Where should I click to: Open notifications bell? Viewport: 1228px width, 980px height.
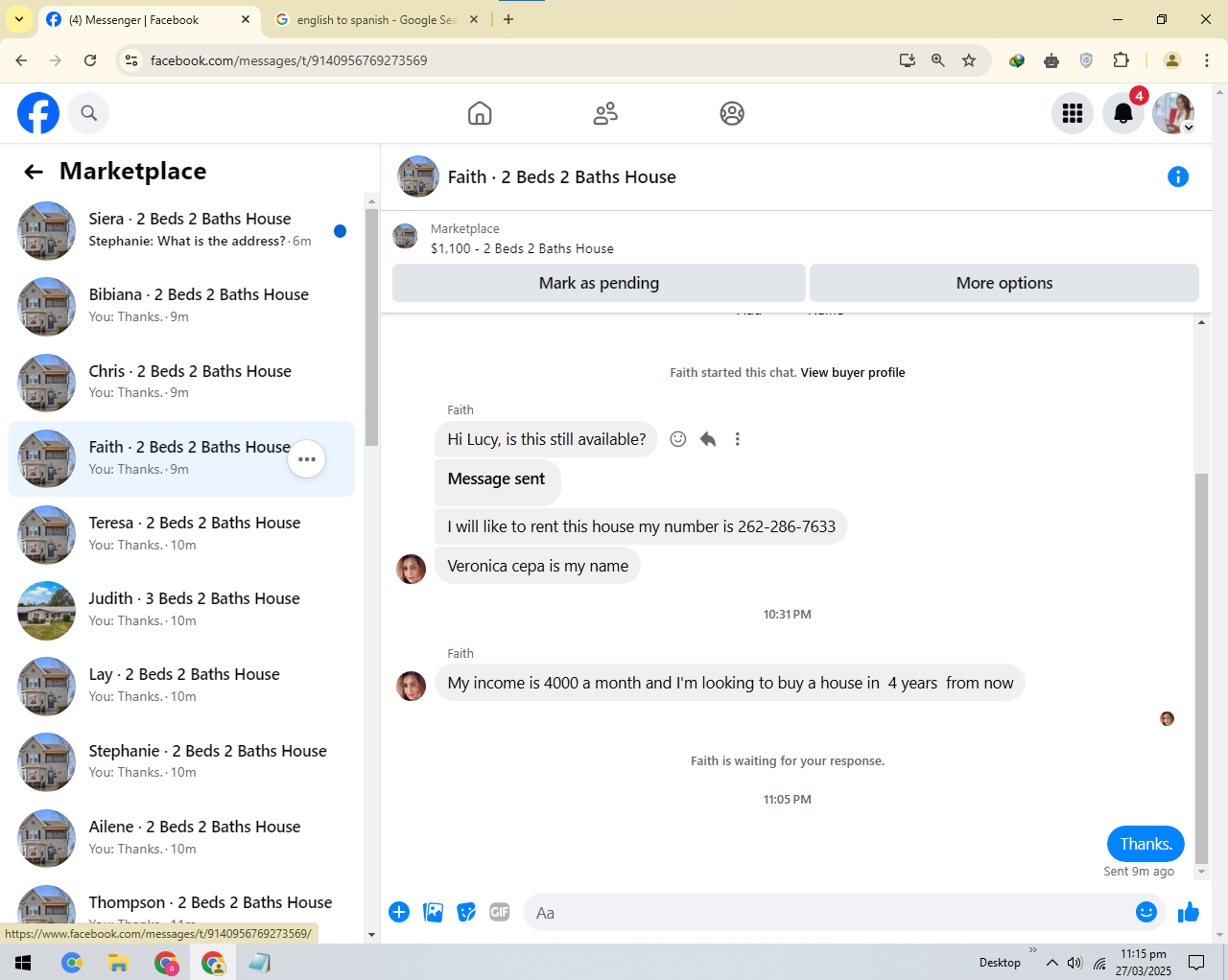click(1123, 113)
